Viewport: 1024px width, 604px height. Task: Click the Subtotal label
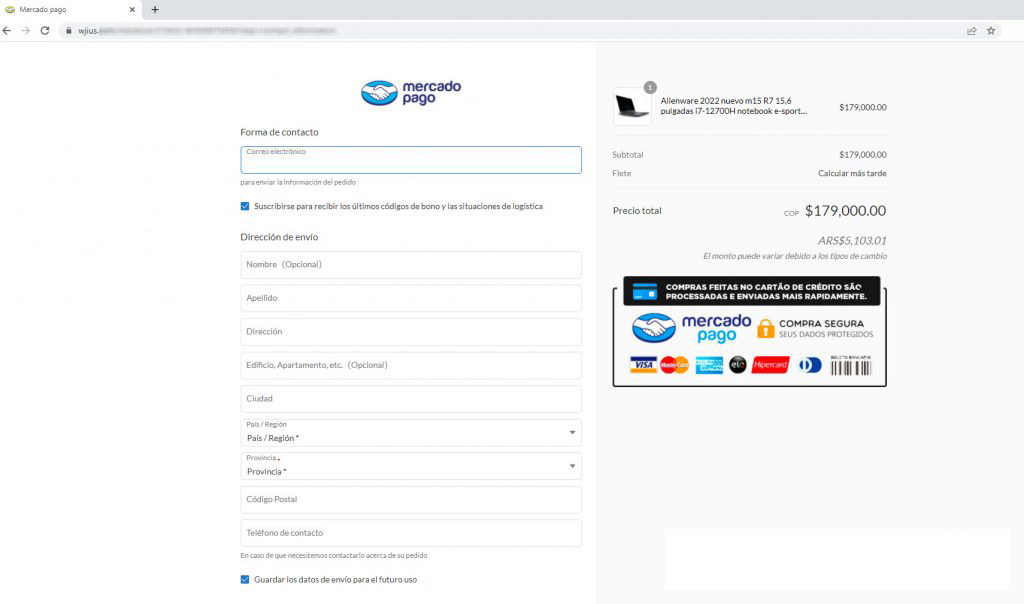[x=628, y=155]
